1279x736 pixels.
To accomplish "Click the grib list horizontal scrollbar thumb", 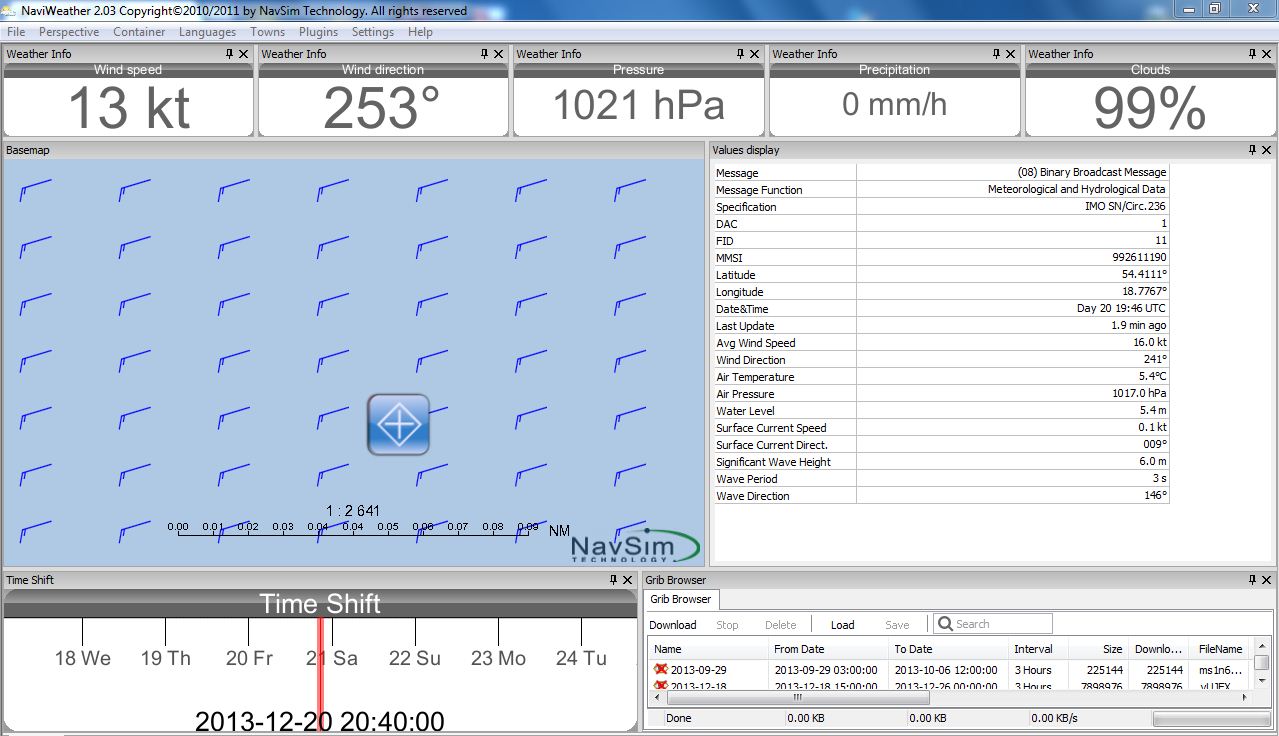I will coord(797,697).
